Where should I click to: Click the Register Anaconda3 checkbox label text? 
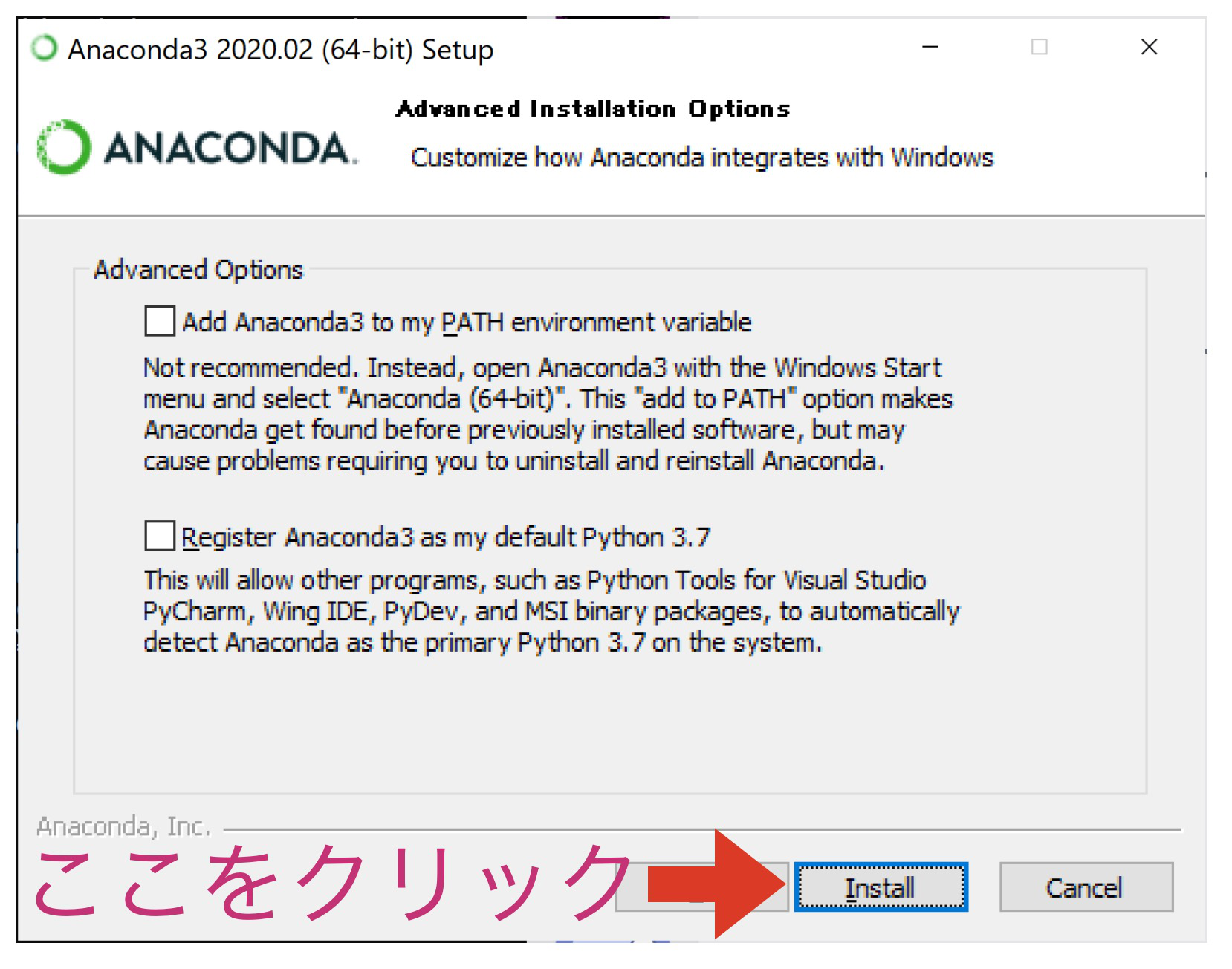coord(446,535)
